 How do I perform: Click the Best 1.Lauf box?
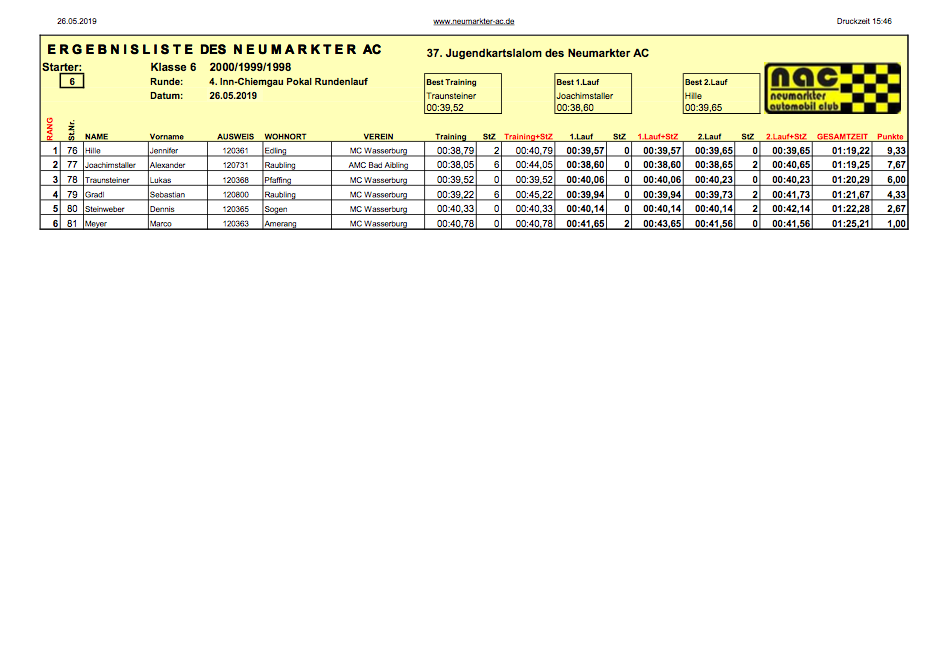593,93
